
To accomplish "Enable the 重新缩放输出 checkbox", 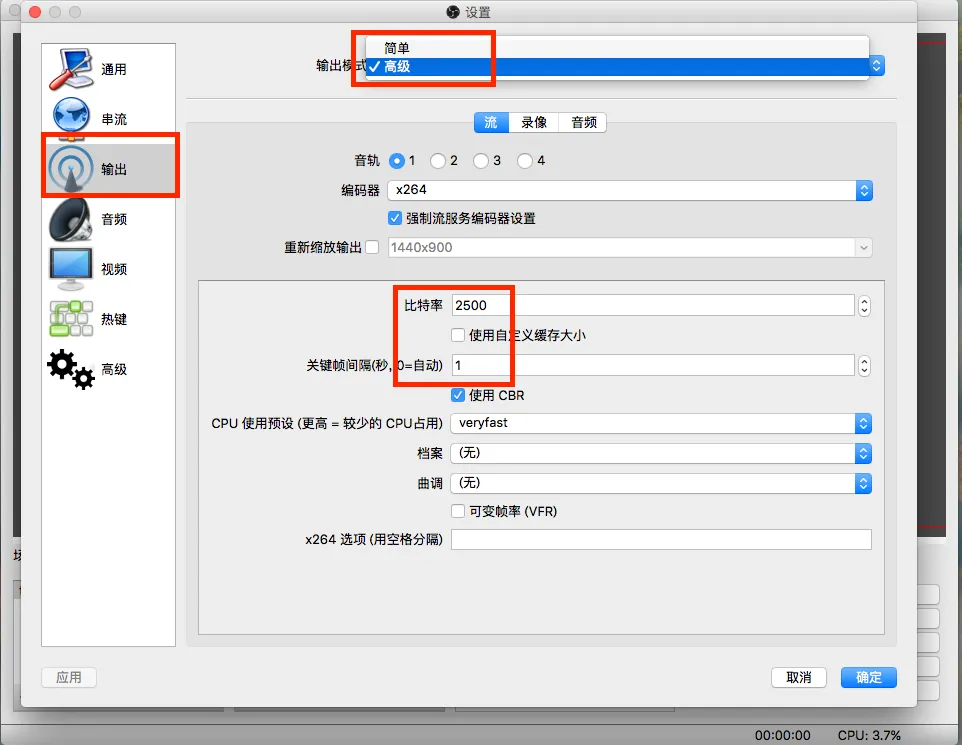I will (372, 247).
